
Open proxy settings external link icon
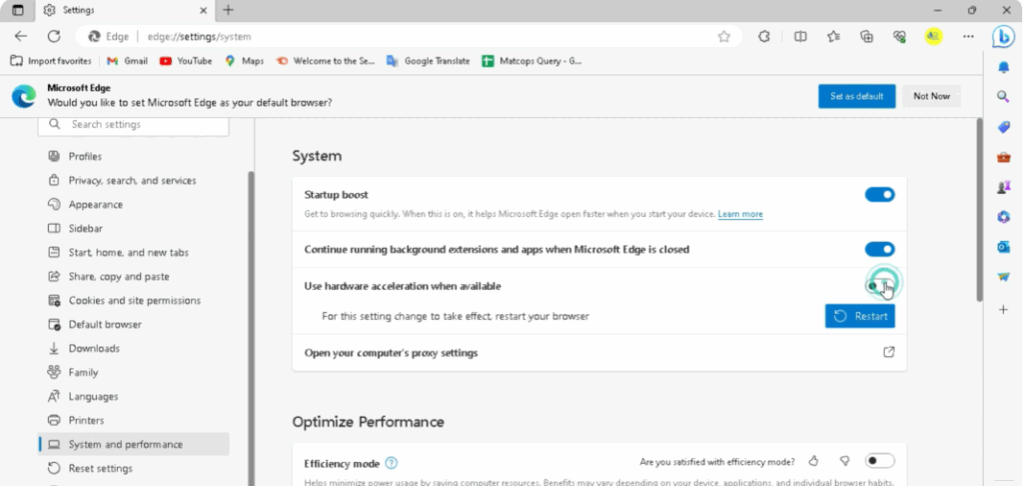[x=889, y=353]
